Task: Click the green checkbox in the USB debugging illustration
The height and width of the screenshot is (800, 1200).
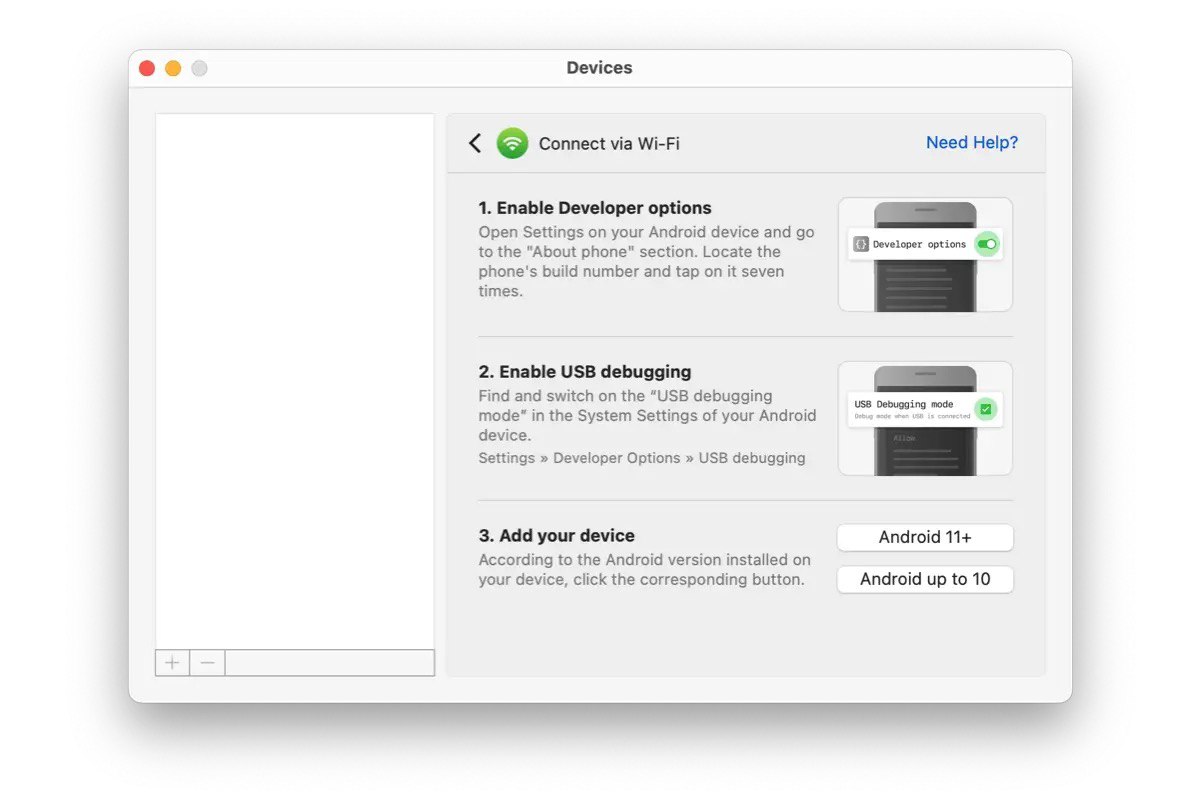Action: 986,408
